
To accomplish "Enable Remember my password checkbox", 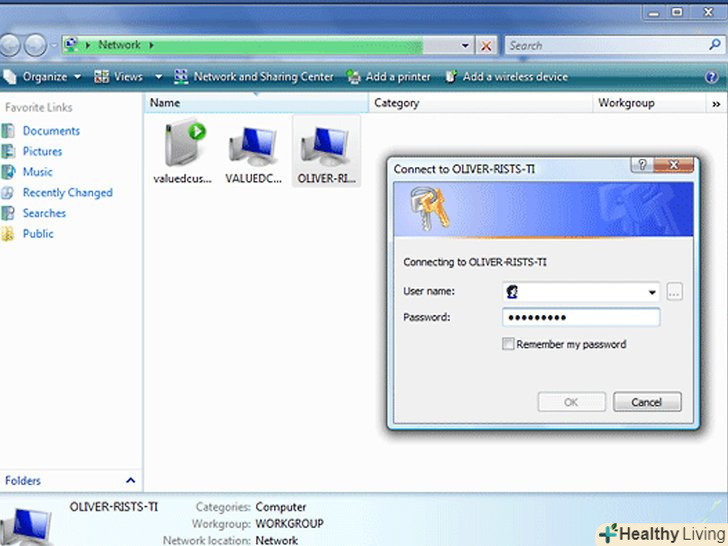I will [508, 344].
